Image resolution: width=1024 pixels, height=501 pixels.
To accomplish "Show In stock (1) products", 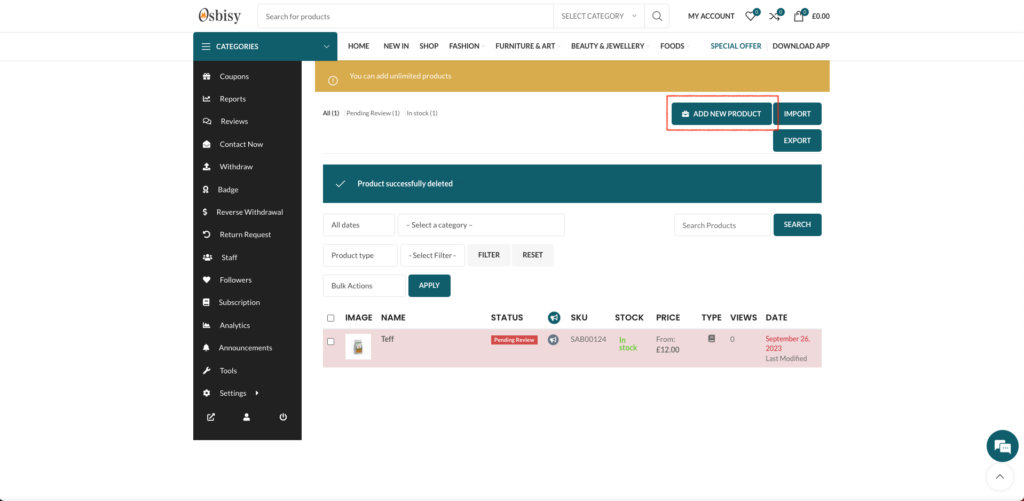I will (x=422, y=113).
